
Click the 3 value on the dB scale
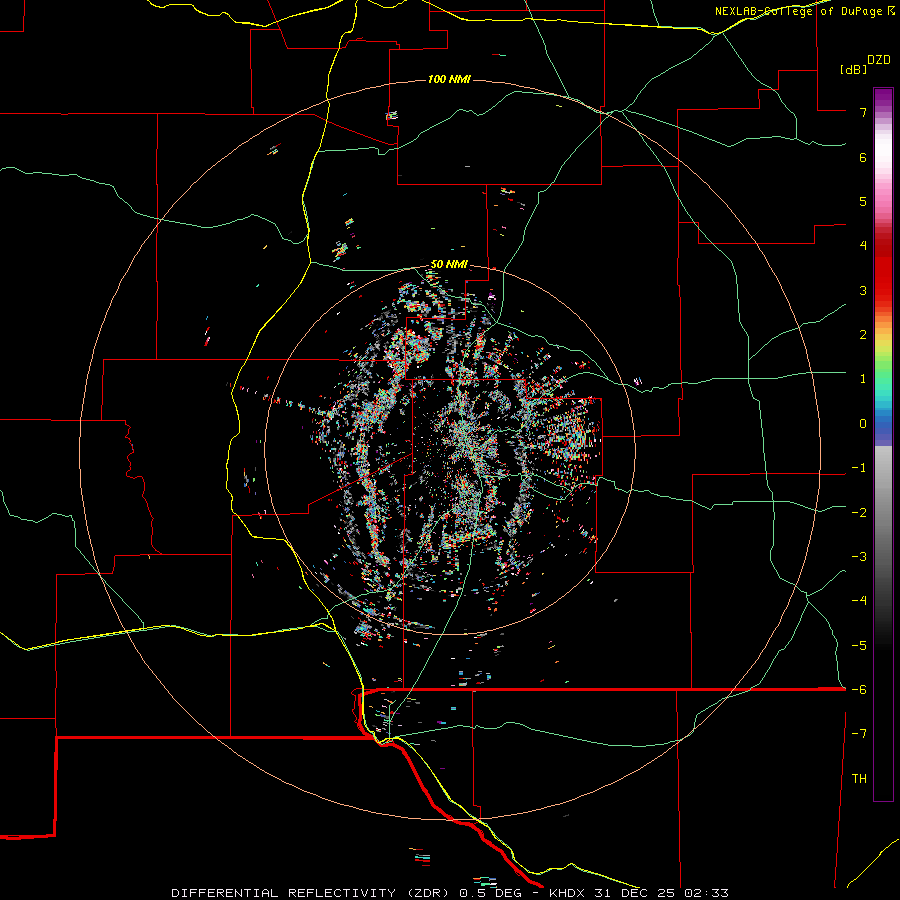tap(863, 290)
